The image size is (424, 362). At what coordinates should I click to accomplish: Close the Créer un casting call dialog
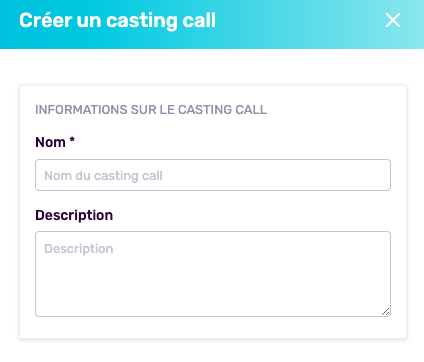click(393, 20)
